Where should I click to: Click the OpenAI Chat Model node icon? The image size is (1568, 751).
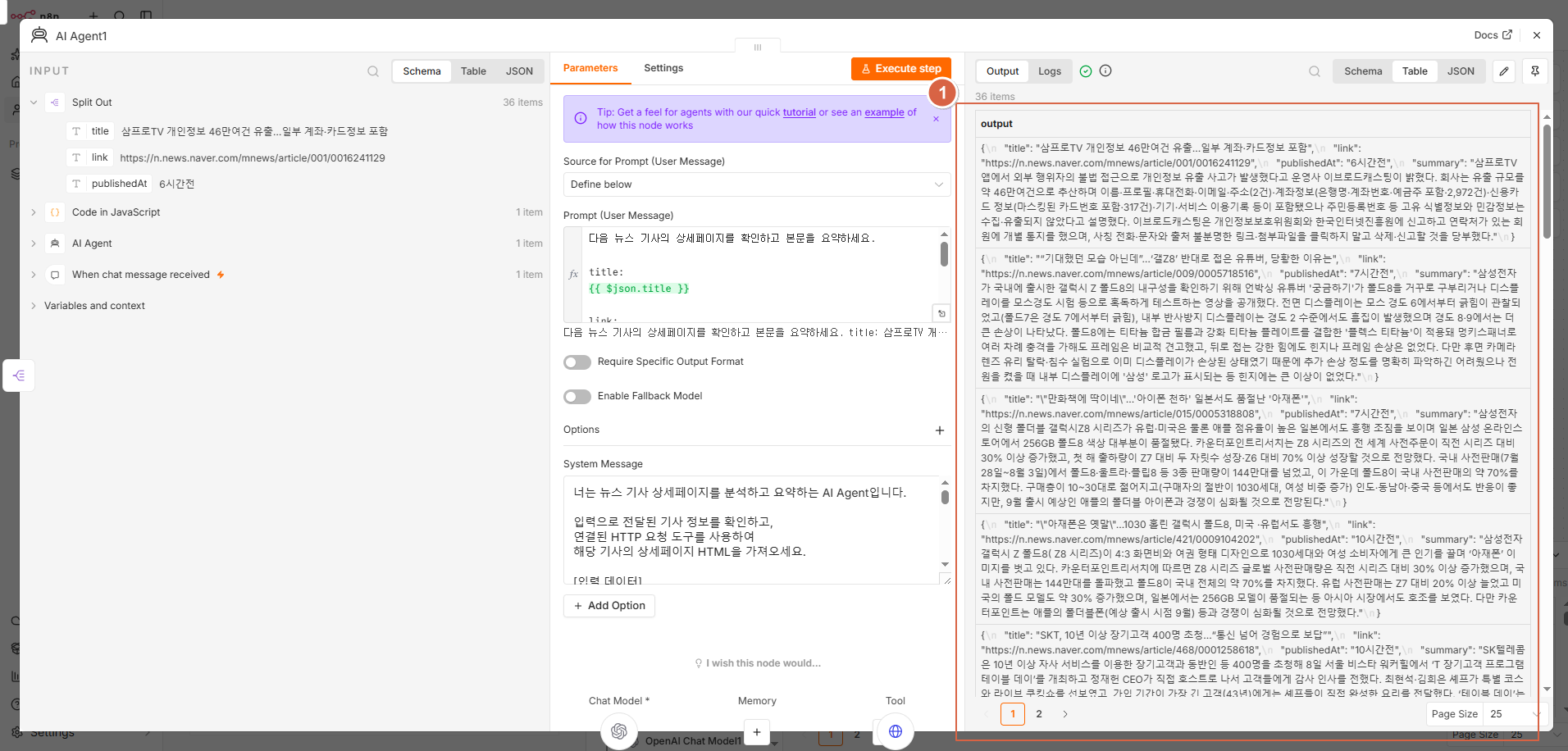[619, 731]
